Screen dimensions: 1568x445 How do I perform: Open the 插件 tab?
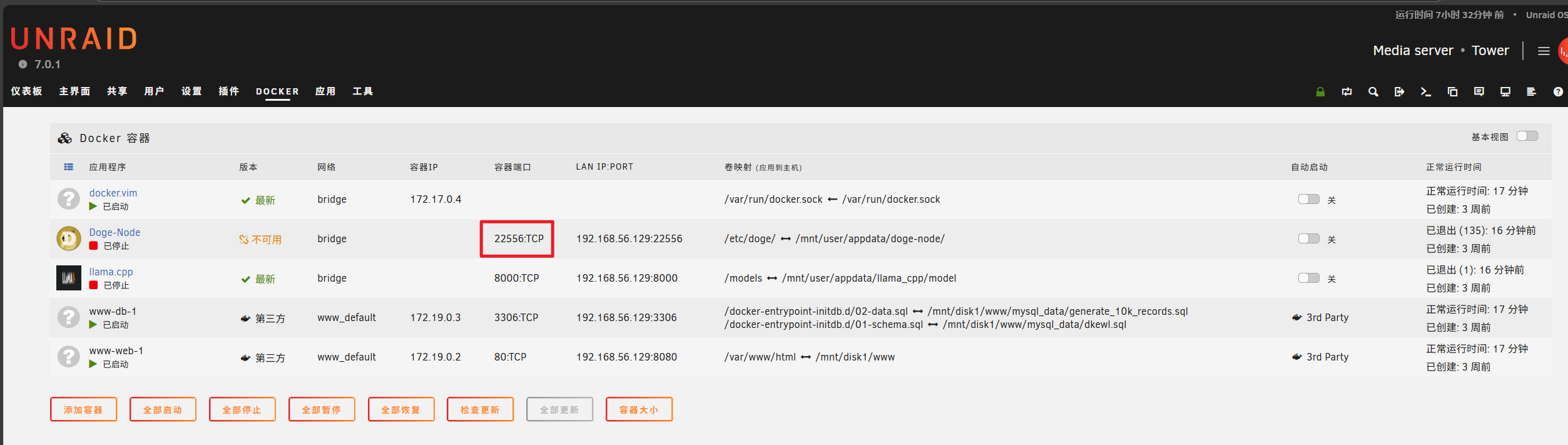coord(229,91)
